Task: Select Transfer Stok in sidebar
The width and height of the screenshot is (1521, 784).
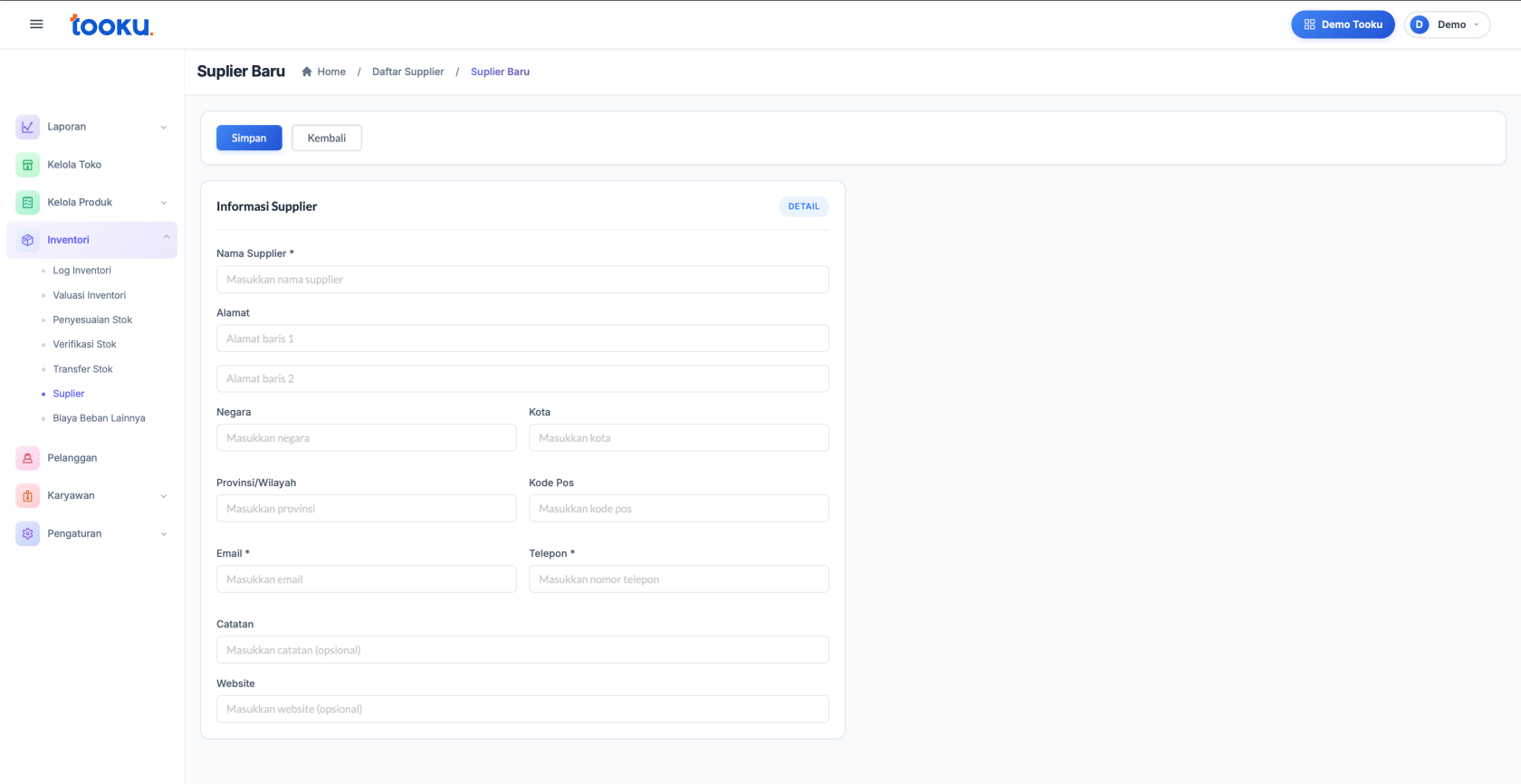Action: pos(82,369)
